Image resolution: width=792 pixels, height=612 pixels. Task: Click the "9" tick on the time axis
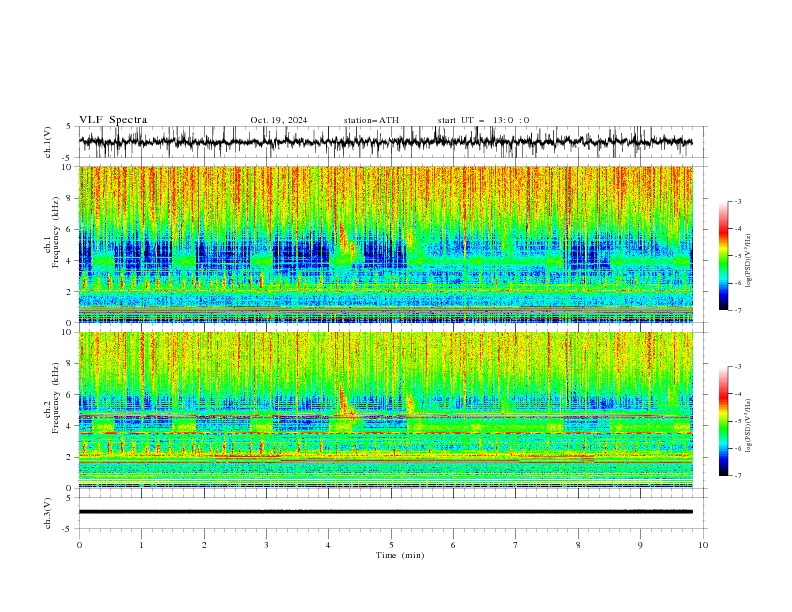(x=640, y=545)
